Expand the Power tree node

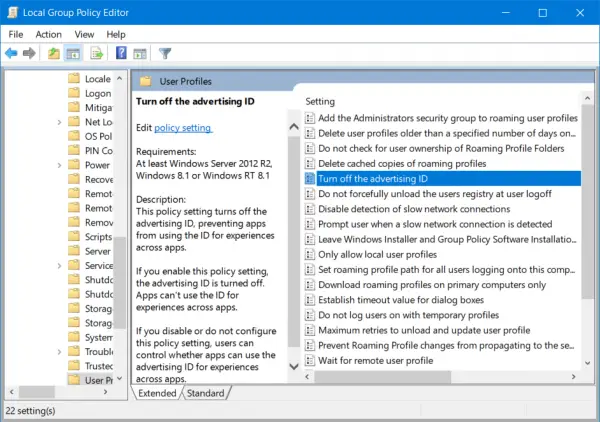pyautogui.click(x=59, y=165)
